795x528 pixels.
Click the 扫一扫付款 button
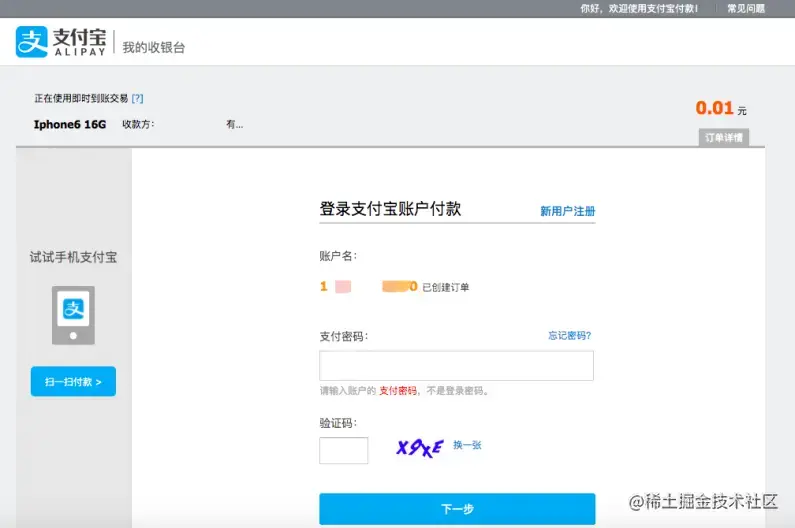click(x=74, y=381)
